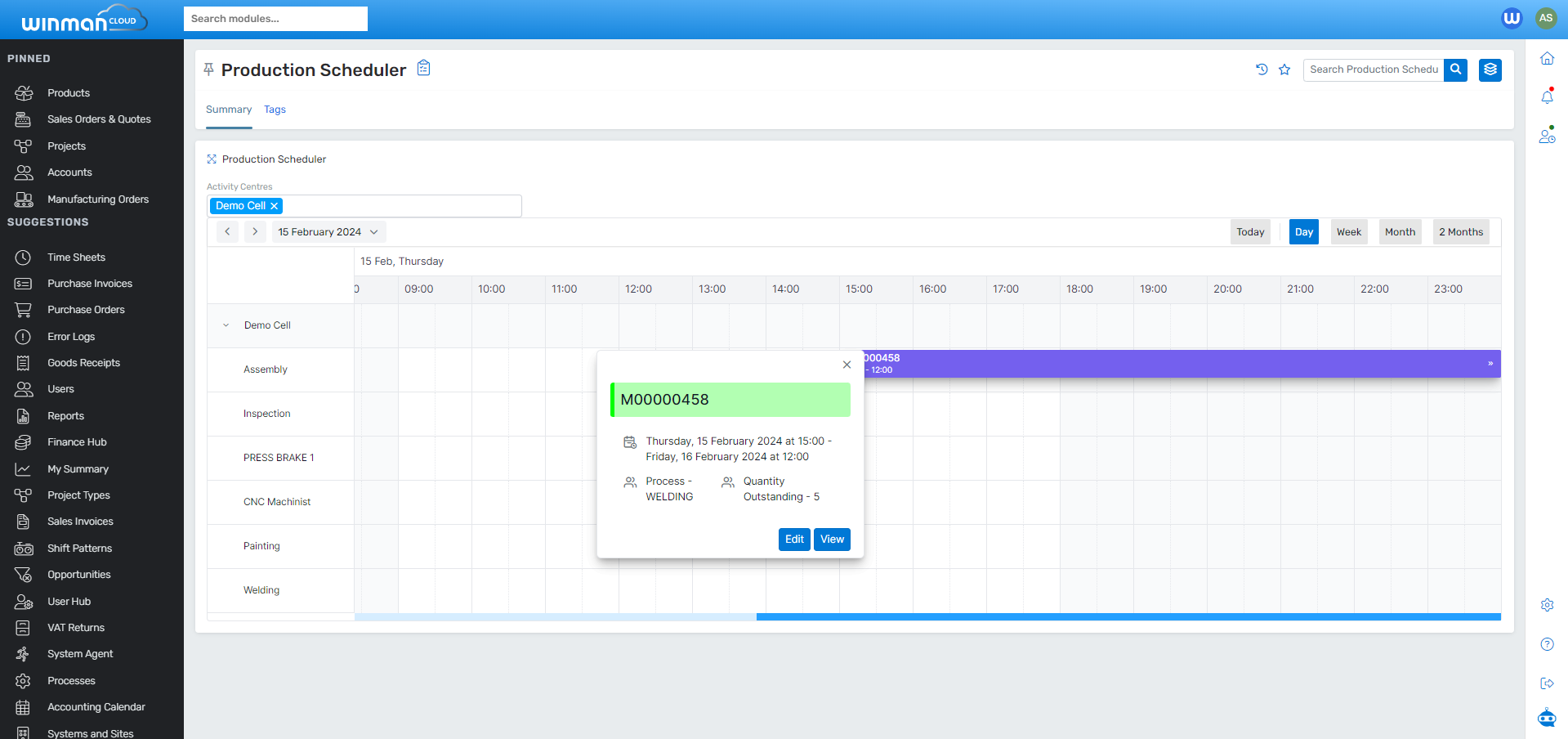The width and height of the screenshot is (1568, 739).
Task: Open the help question mark icon
Action: (x=1547, y=644)
